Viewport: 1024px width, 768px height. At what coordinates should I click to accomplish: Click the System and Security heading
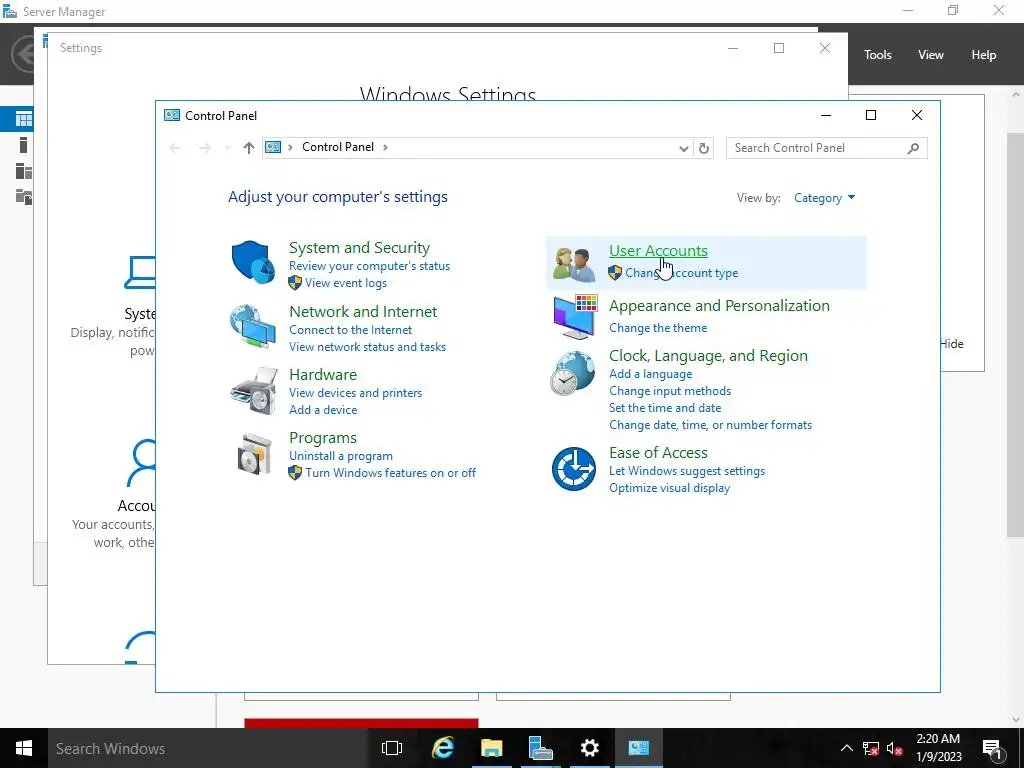359,248
